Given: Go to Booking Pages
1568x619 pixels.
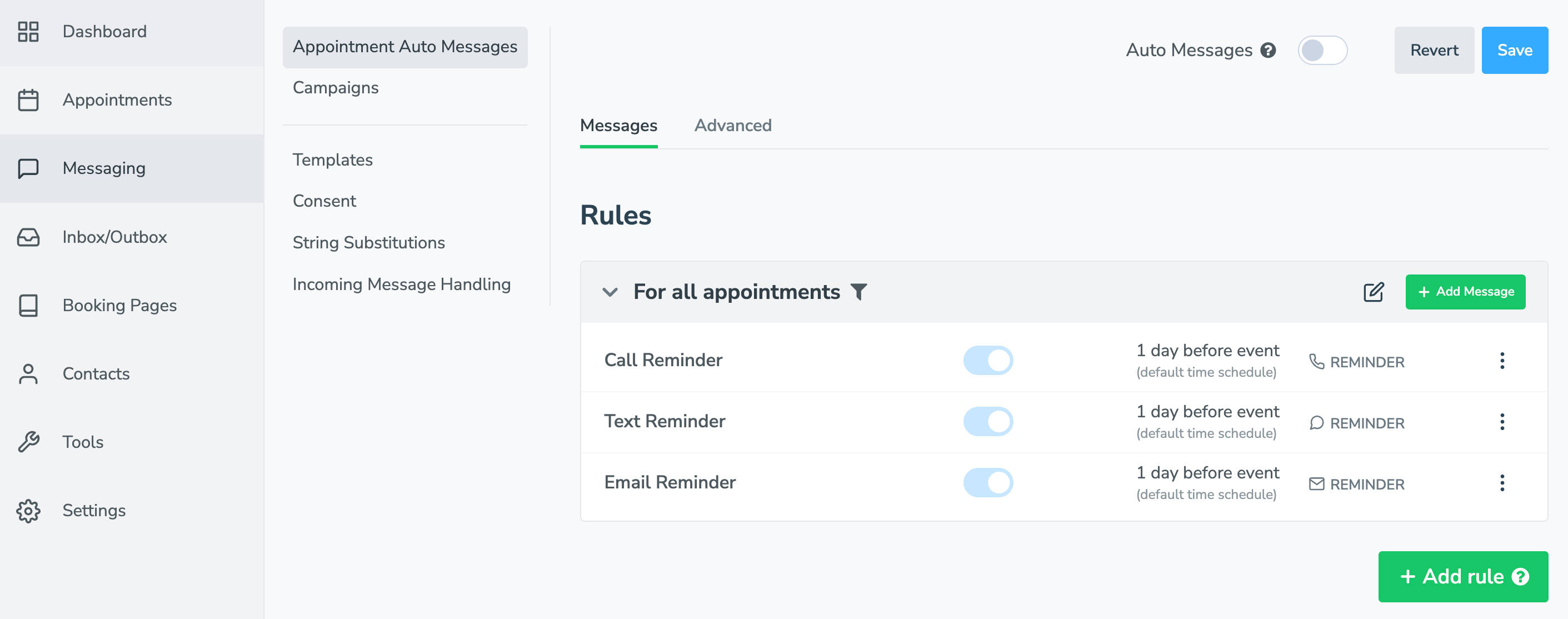Looking at the screenshot, I should click(x=119, y=305).
